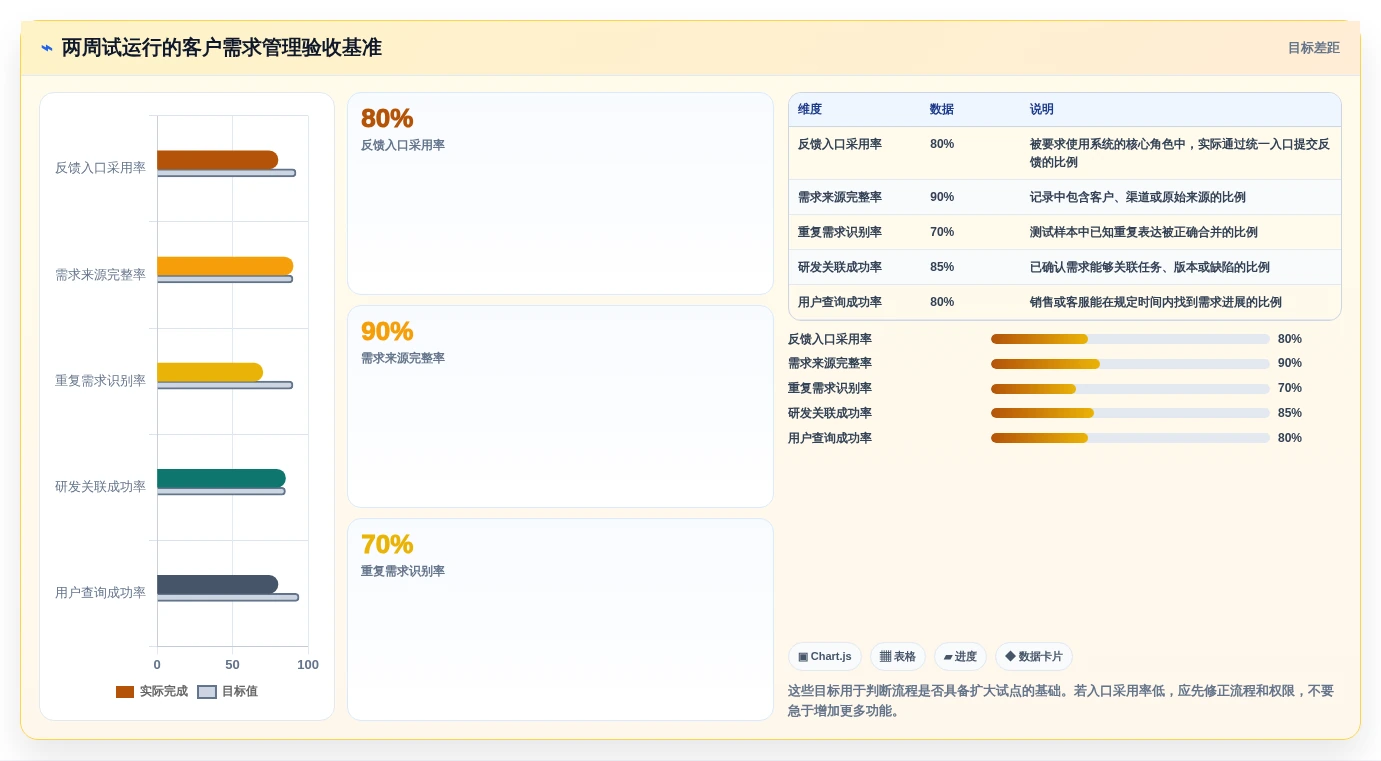Click the 数据 column header
The image size is (1381, 761).
point(942,110)
